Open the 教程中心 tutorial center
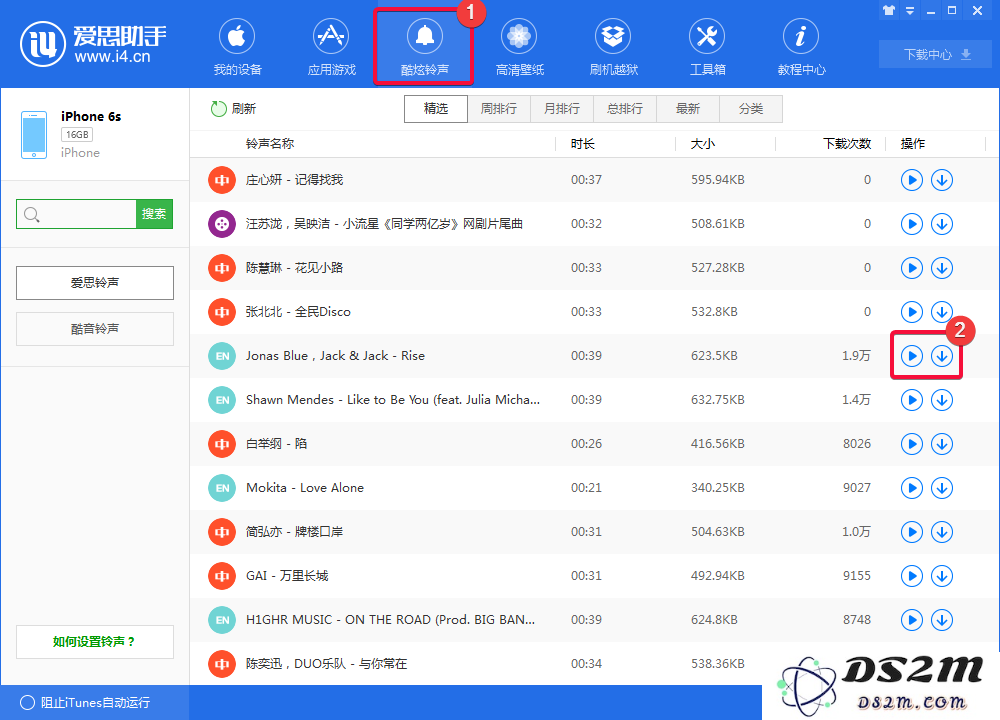Viewport: 1000px width, 720px height. 801,47
